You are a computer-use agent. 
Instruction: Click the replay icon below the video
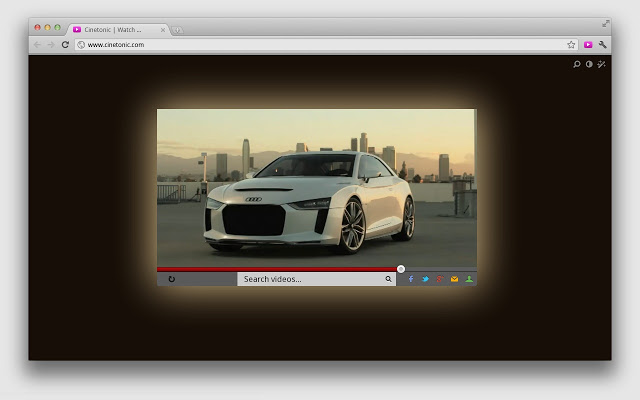(x=171, y=279)
